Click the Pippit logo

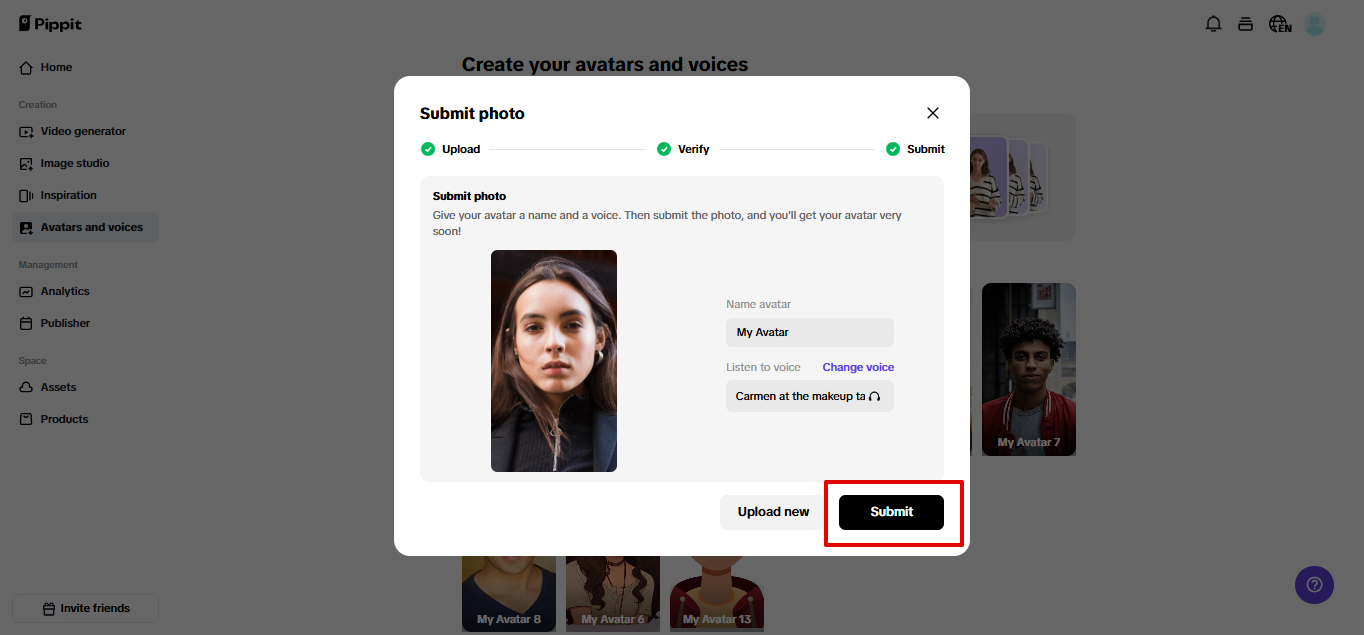coord(50,23)
